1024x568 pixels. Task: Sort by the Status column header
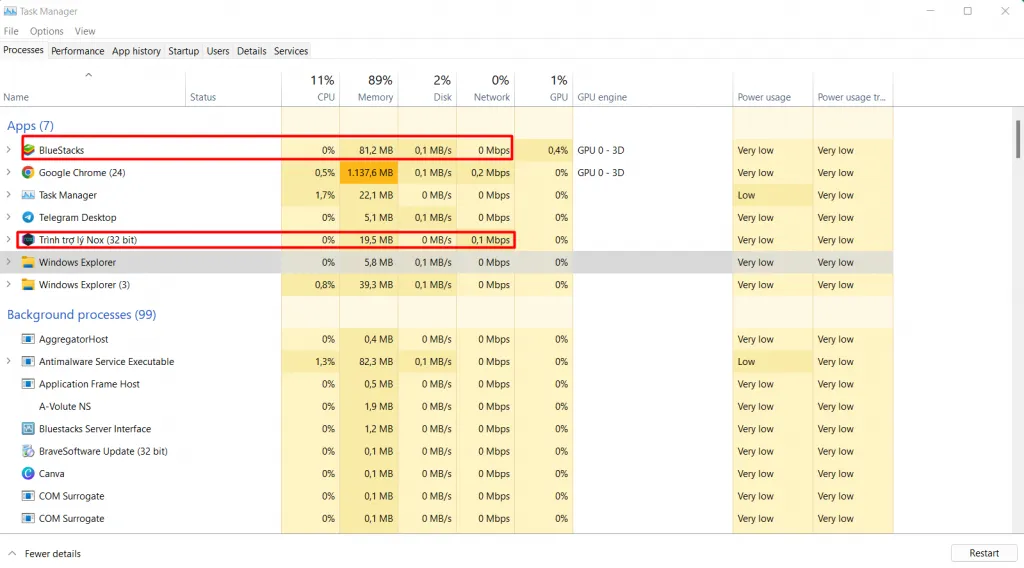(x=233, y=88)
